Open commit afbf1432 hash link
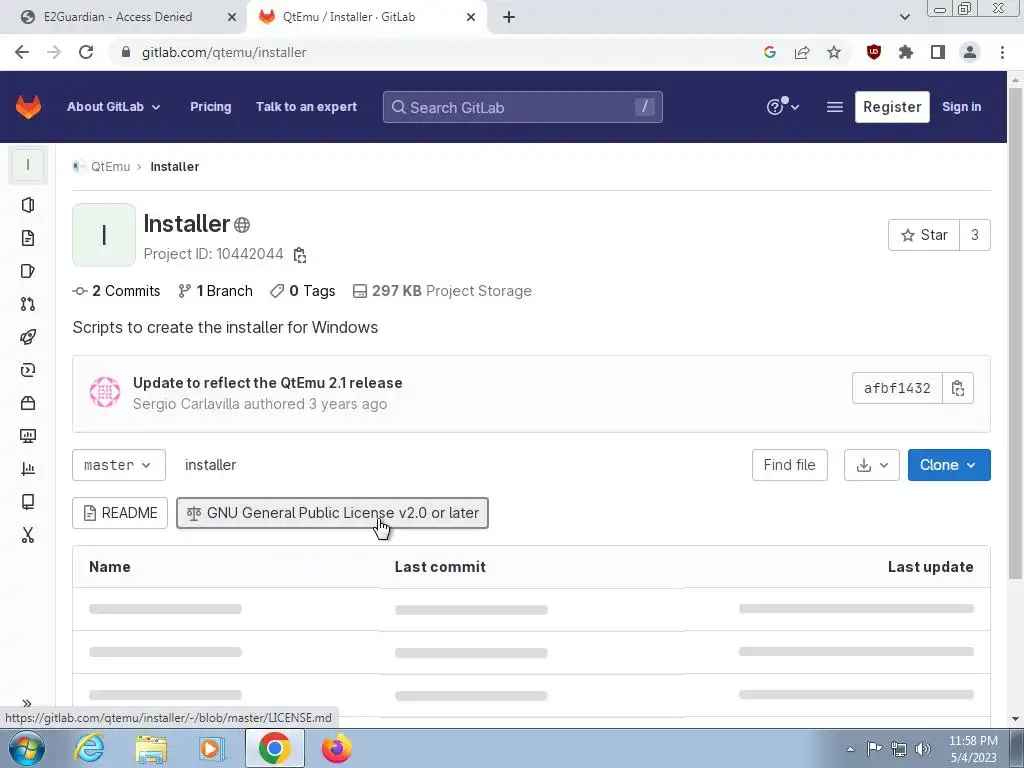 [897, 388]
